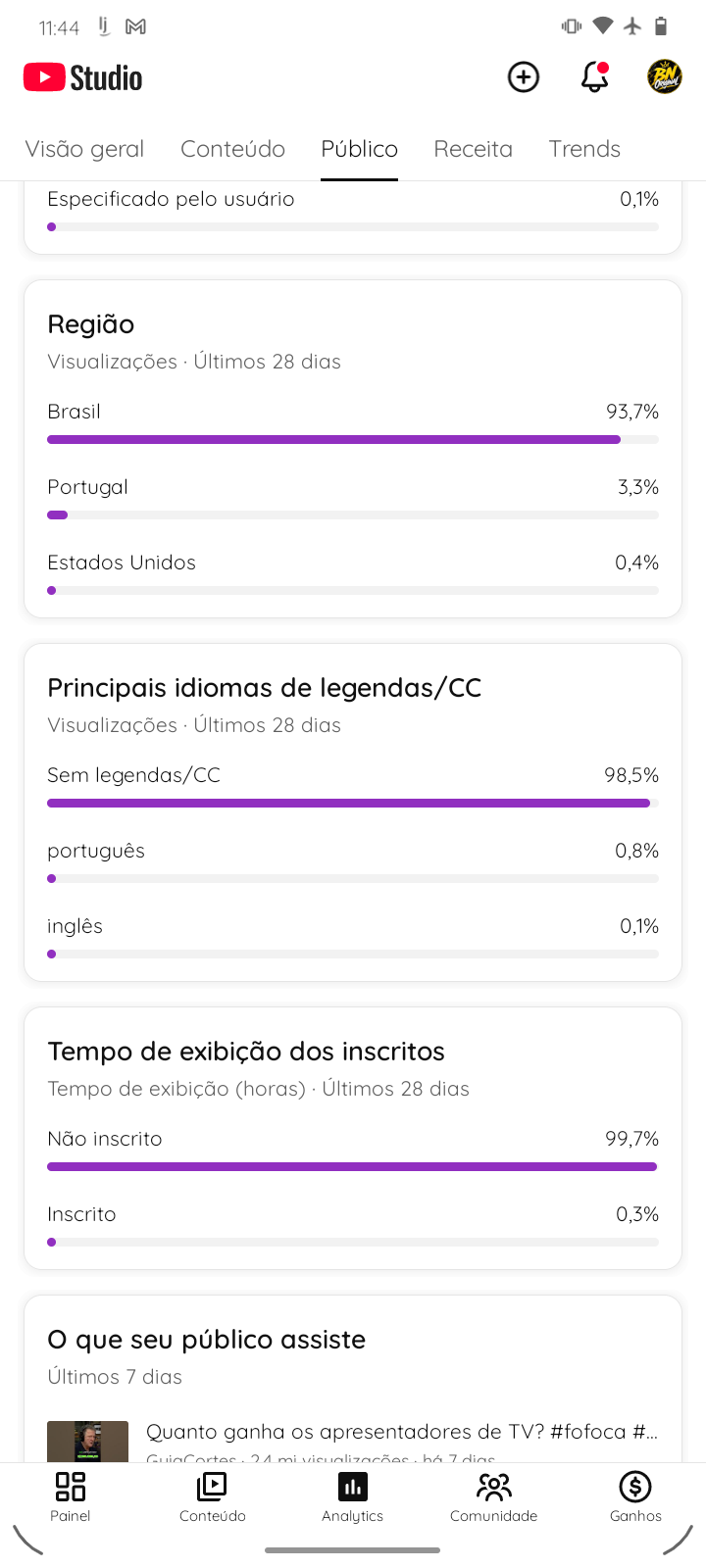Open the apresentadores de TV video thumbnail

[x=88, y=1442]
